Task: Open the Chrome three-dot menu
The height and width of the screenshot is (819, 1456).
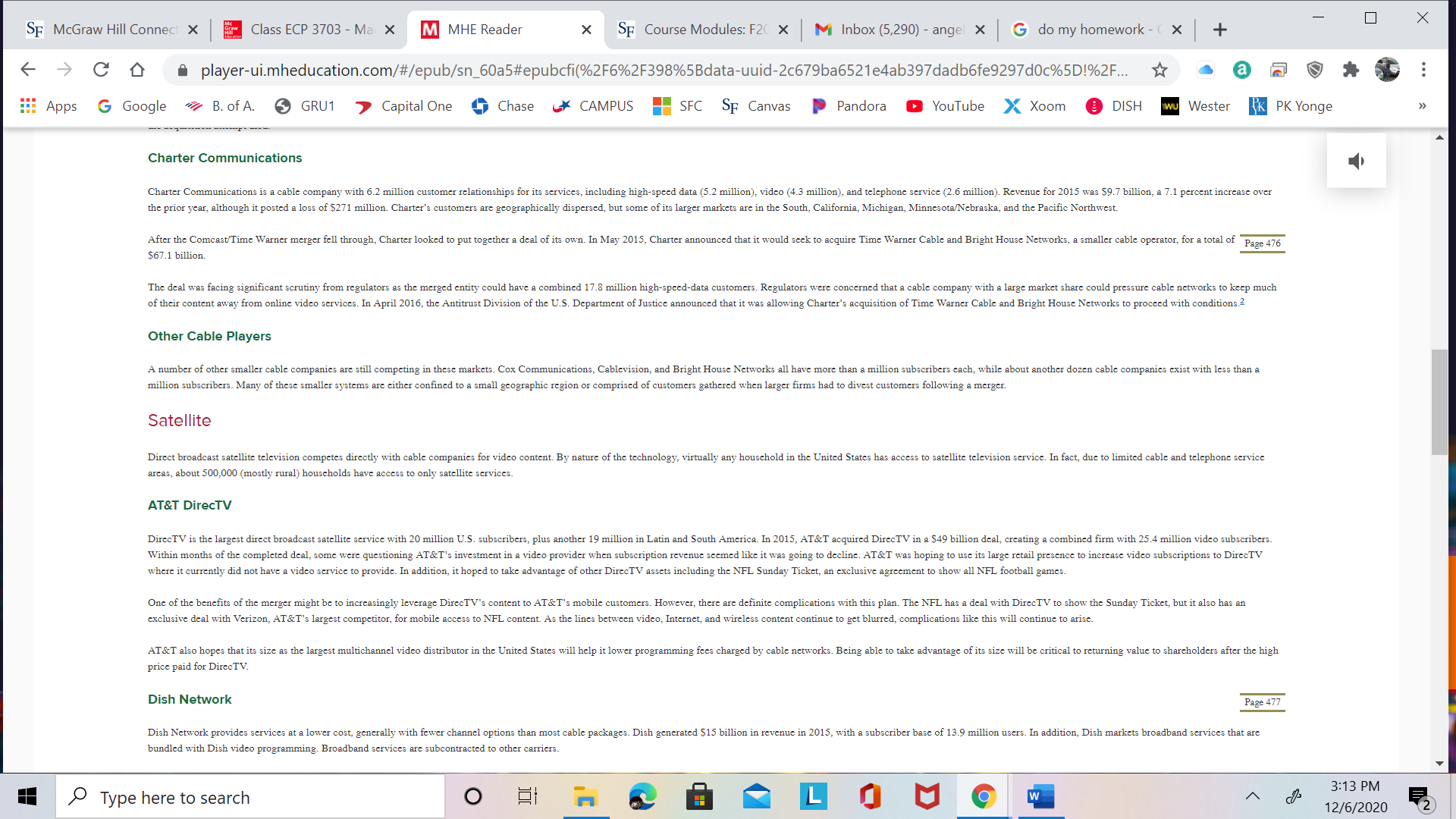Action: (x=1423, y=70)
